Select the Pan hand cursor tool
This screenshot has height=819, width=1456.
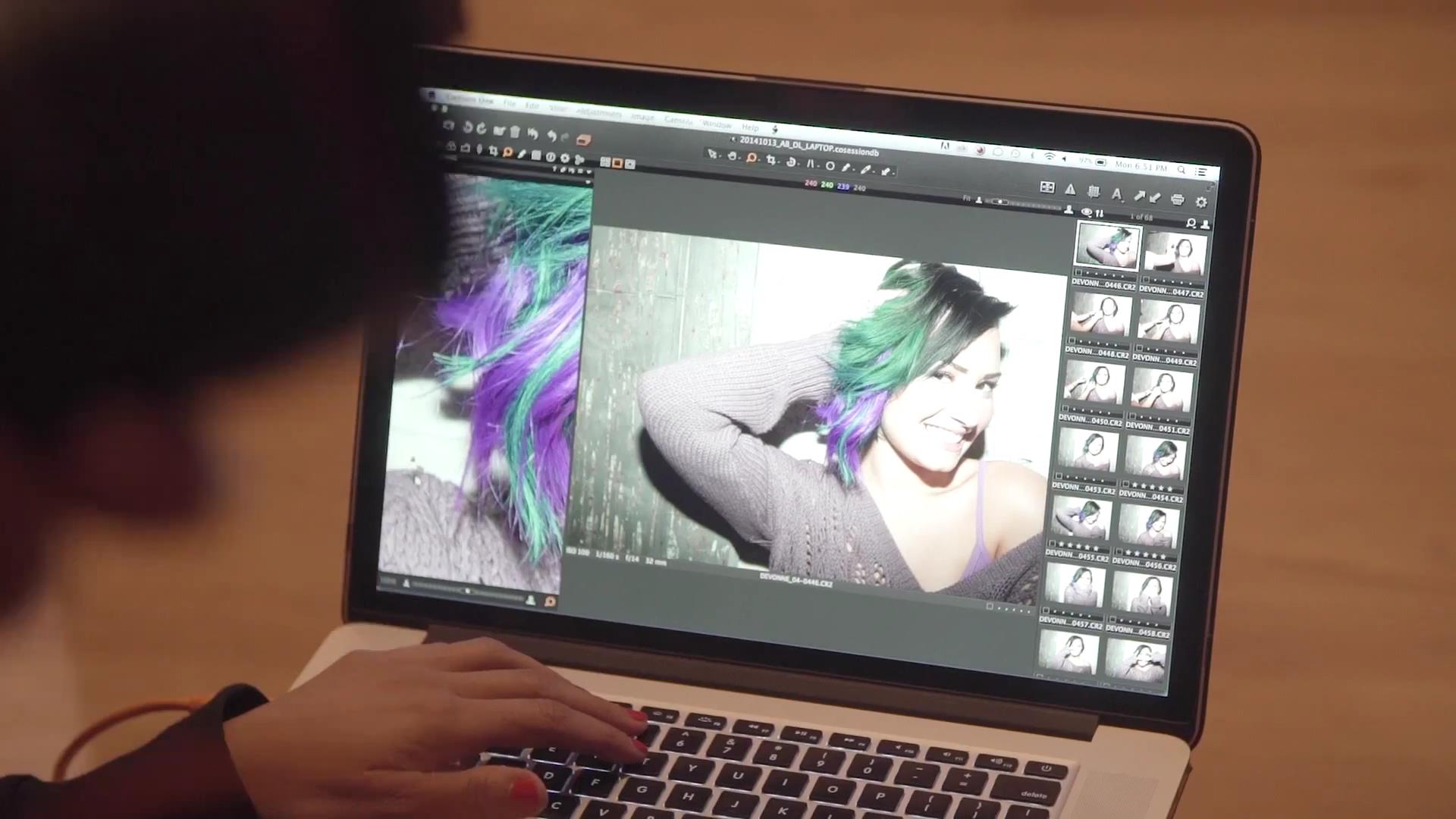pyautogui.click(x=732, y=156)
